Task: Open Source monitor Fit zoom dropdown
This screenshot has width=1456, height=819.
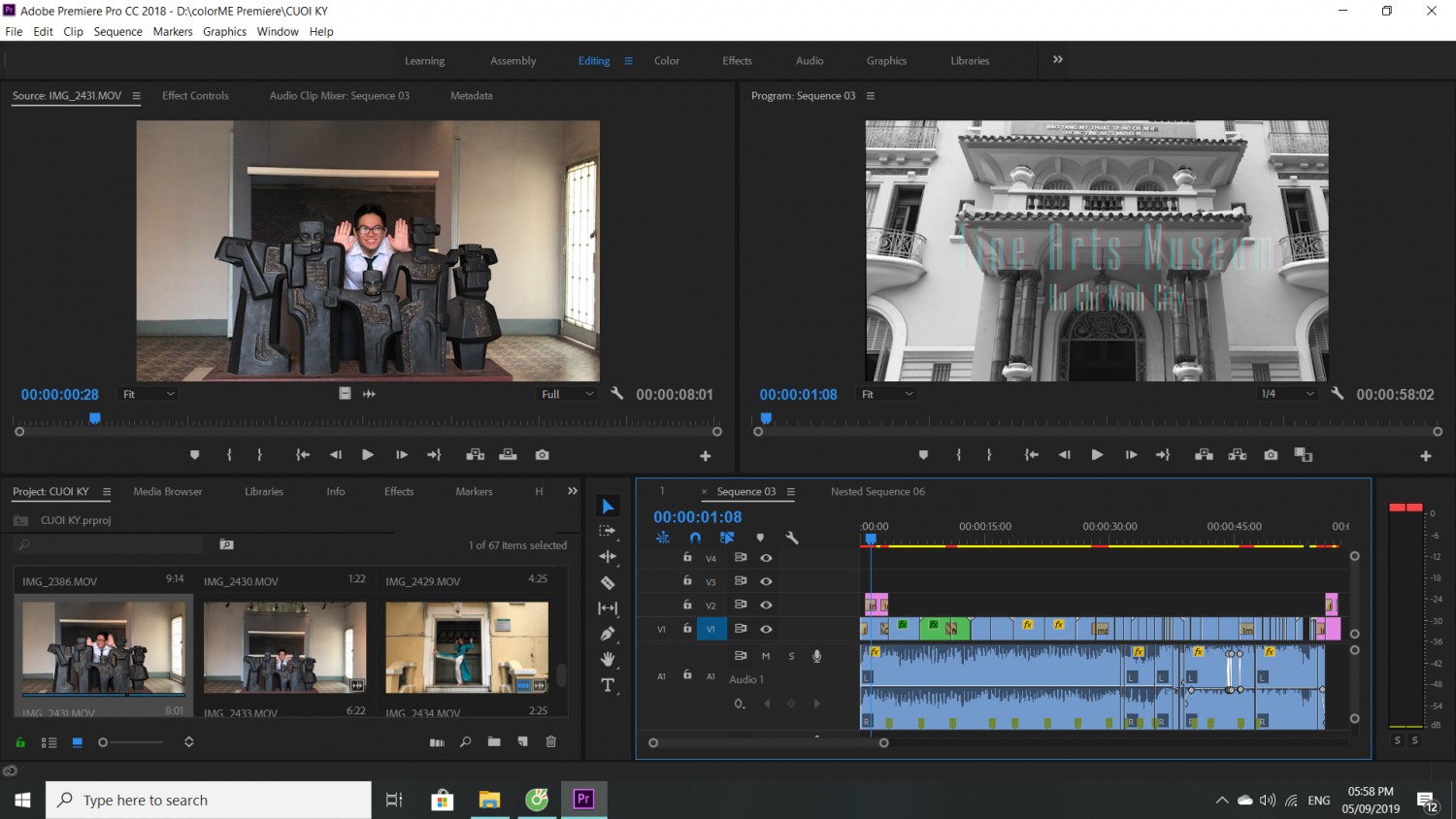Action: (149, 394)
